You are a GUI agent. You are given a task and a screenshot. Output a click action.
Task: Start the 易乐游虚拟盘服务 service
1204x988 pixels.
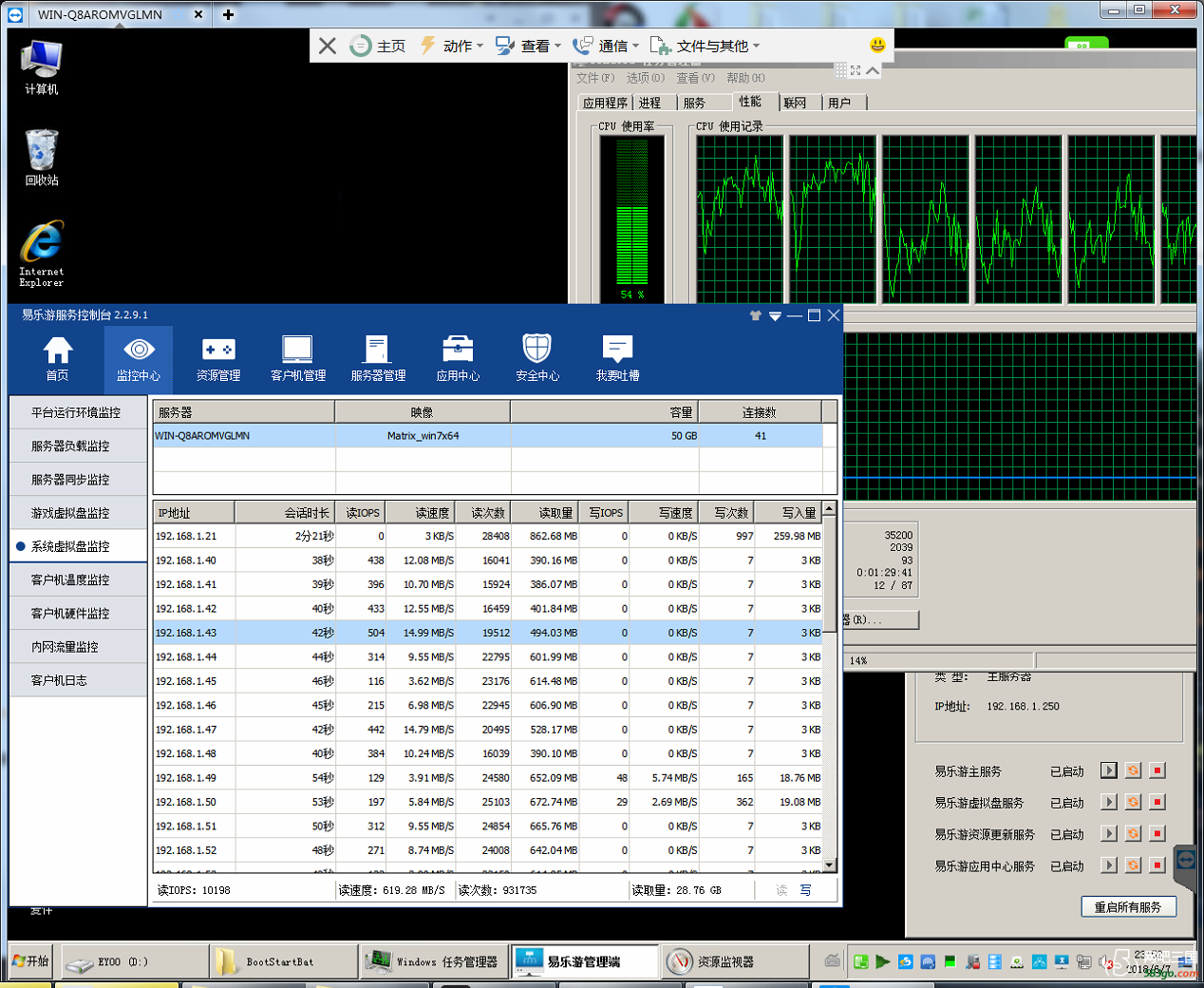point(1108,802)
